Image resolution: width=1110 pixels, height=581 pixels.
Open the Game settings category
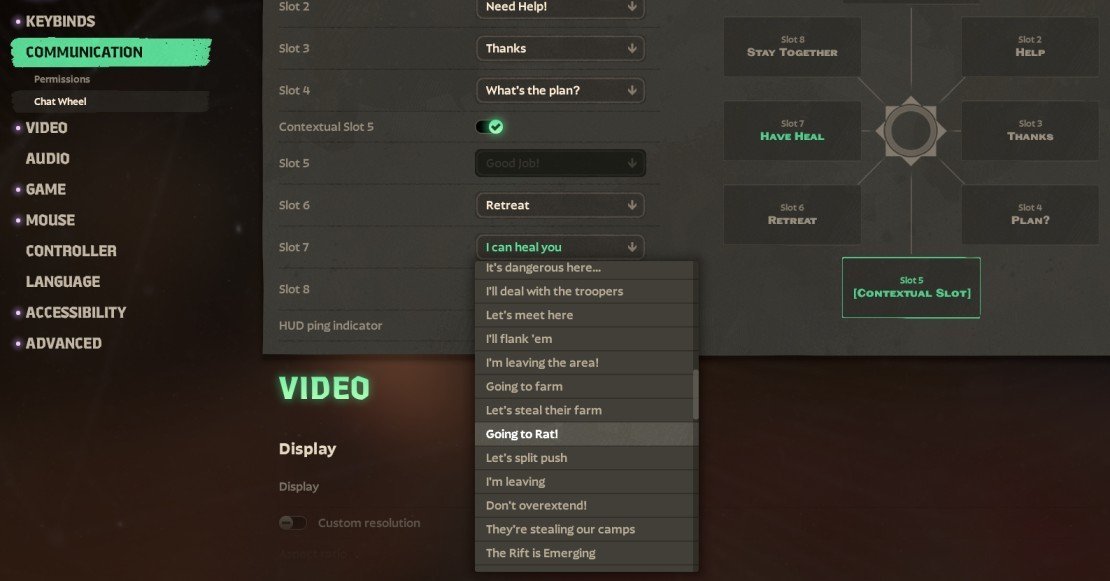tap(45, 190)
